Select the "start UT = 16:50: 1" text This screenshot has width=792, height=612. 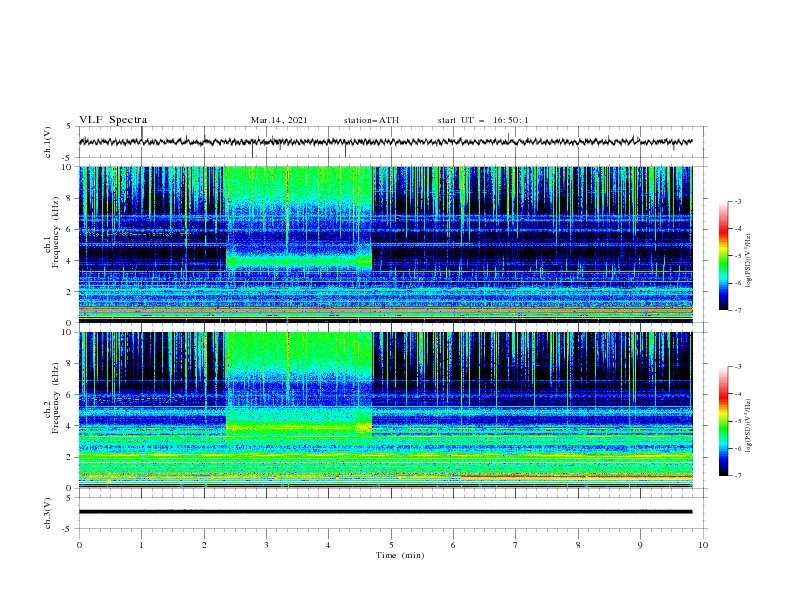(483, 120)
